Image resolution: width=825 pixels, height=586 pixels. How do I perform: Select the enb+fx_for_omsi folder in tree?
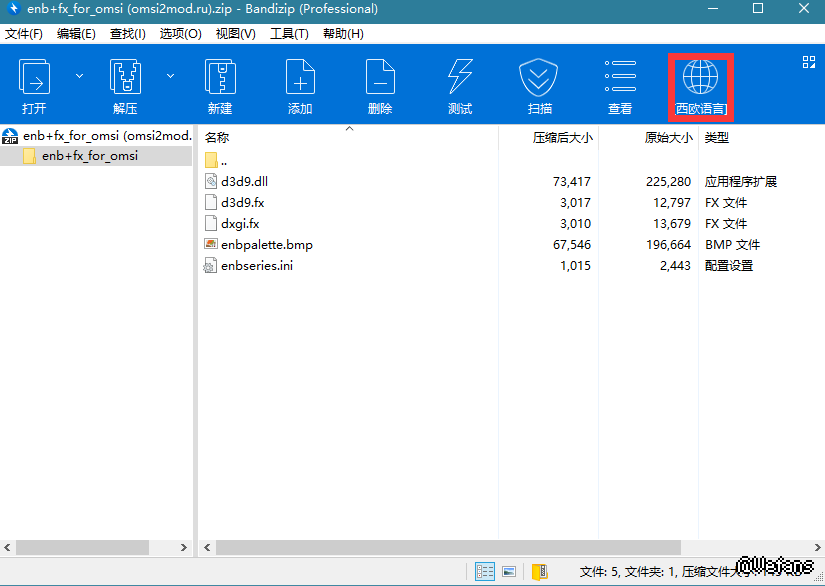(90, 156)
